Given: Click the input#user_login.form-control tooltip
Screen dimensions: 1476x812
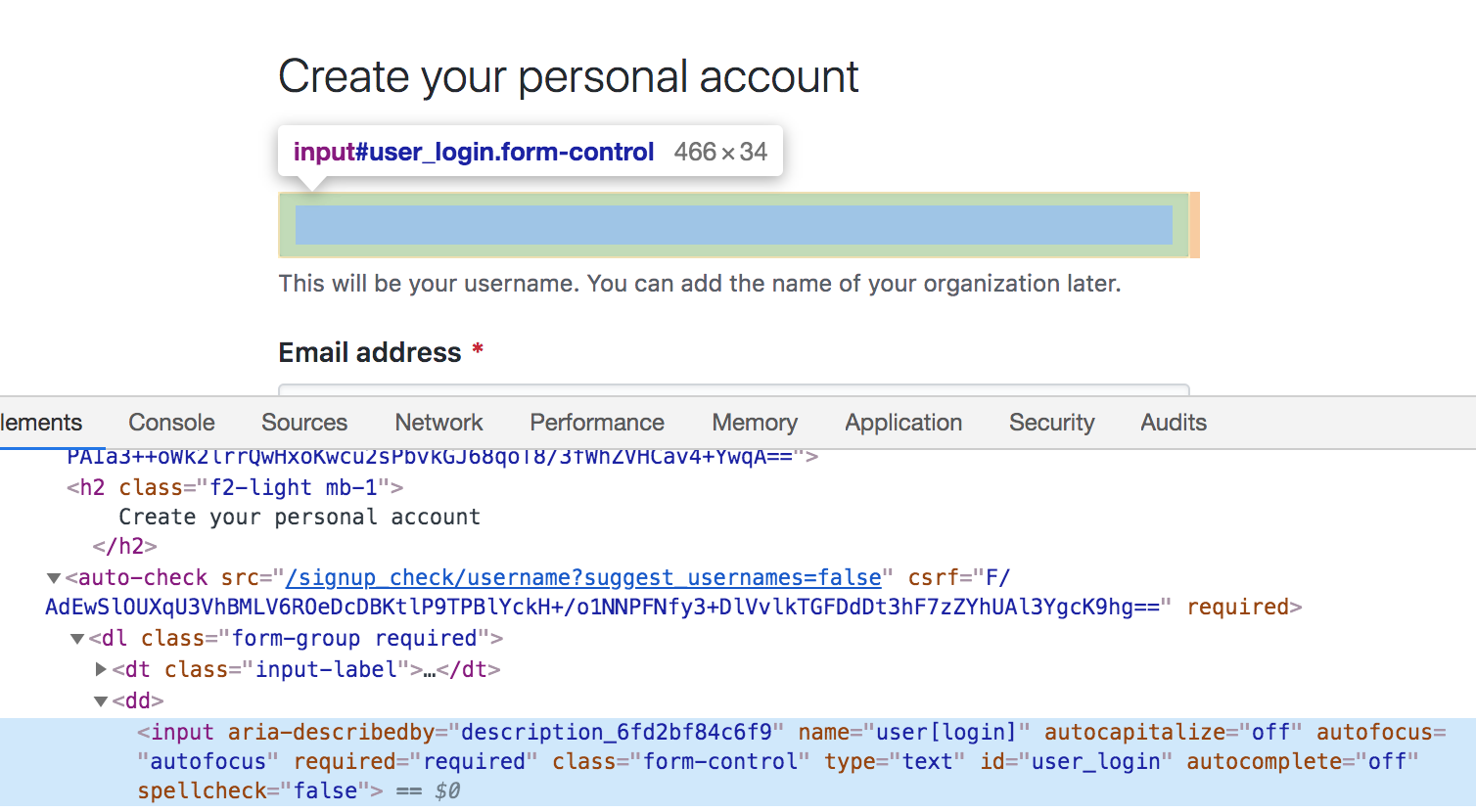Looking at the screenshot, I should click(x=530, y=152).
